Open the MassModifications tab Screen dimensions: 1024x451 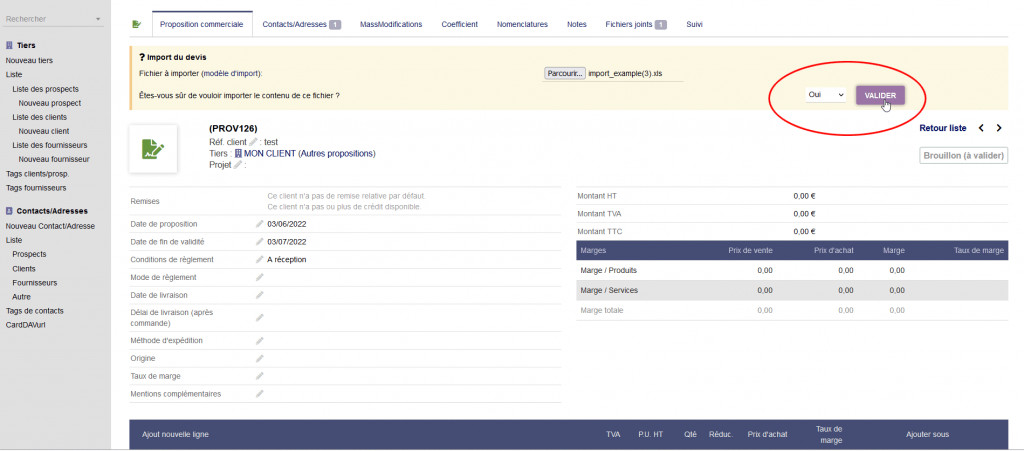point(391,24)
